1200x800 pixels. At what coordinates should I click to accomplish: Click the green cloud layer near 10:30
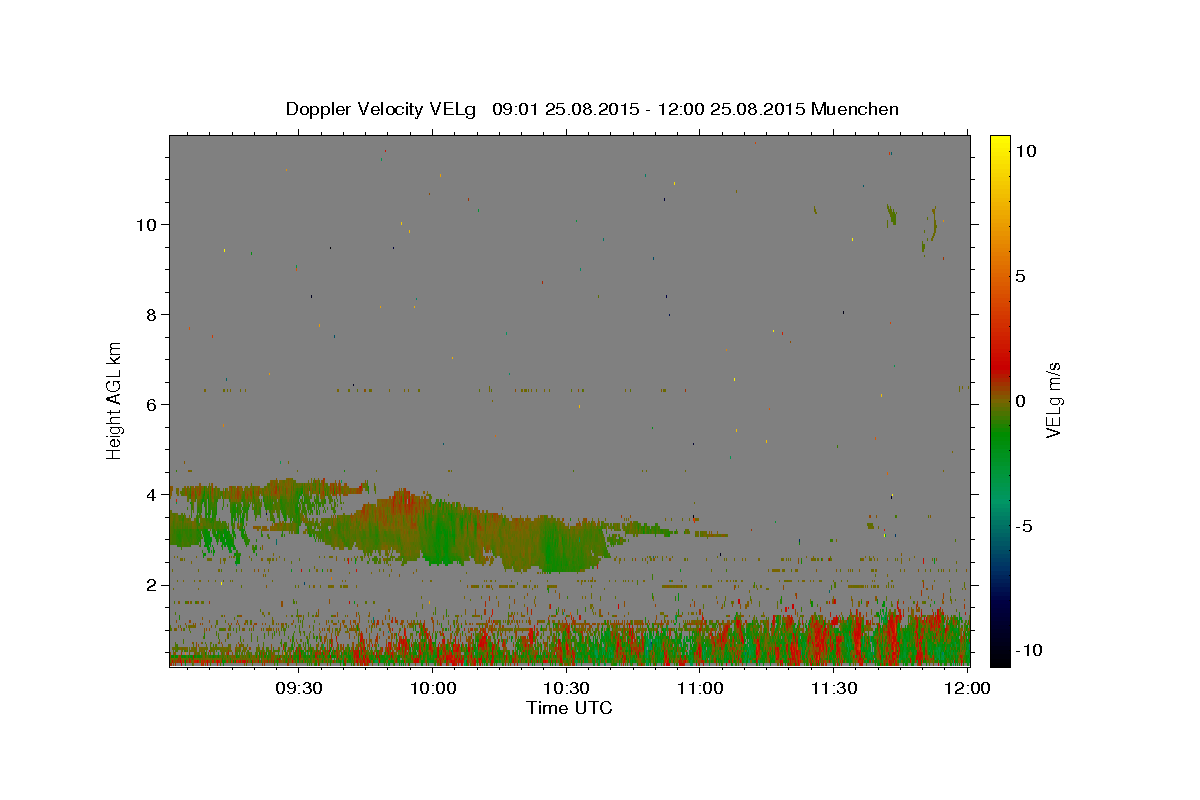[560, 545]
